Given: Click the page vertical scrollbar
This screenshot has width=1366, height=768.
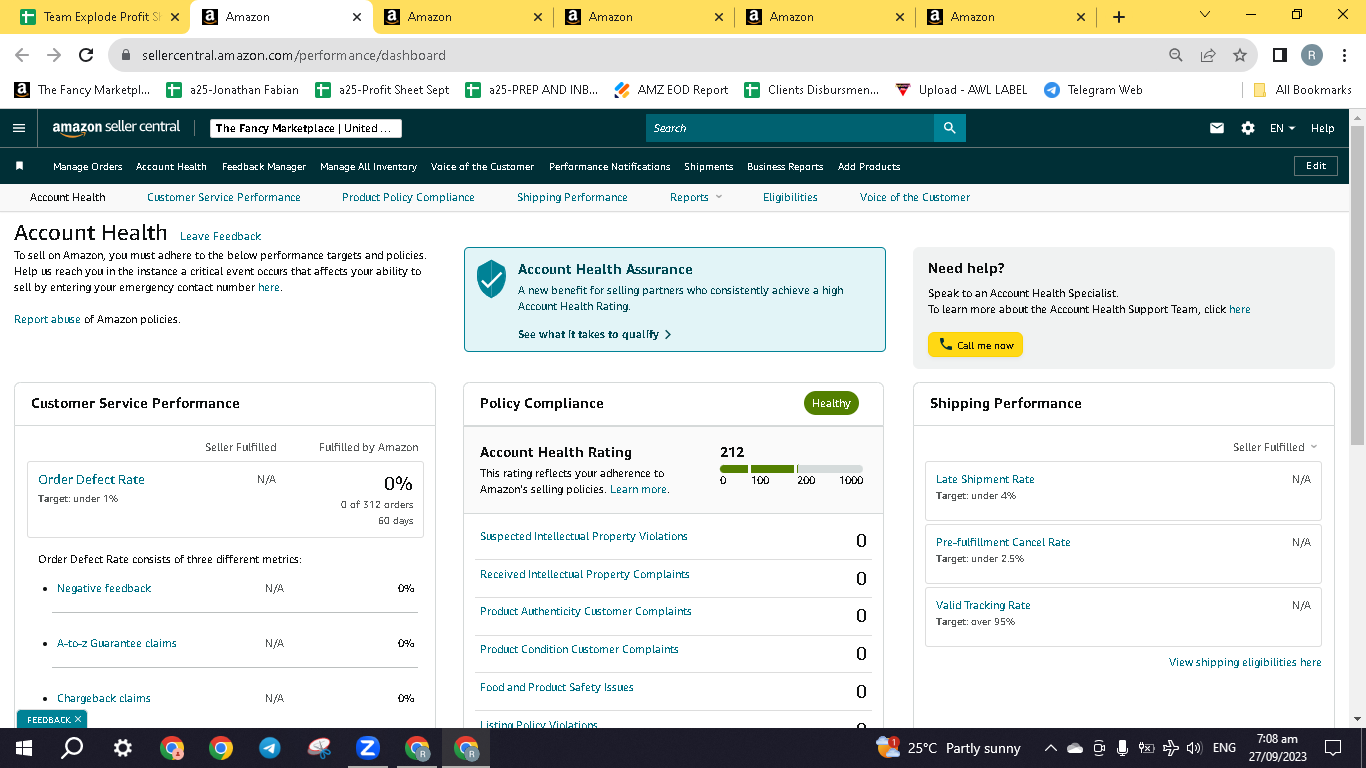Looking at the screenshot, I should tap(1357, 285).
